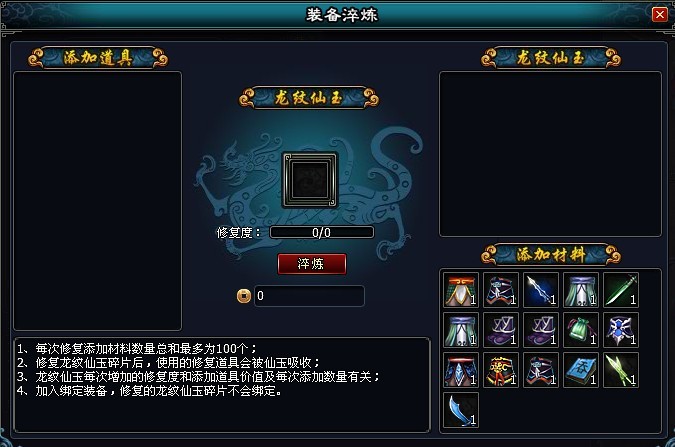Select the green drawstring pouch item
Viewport: 675px width, 447px height.
click(x=581, y=330)
